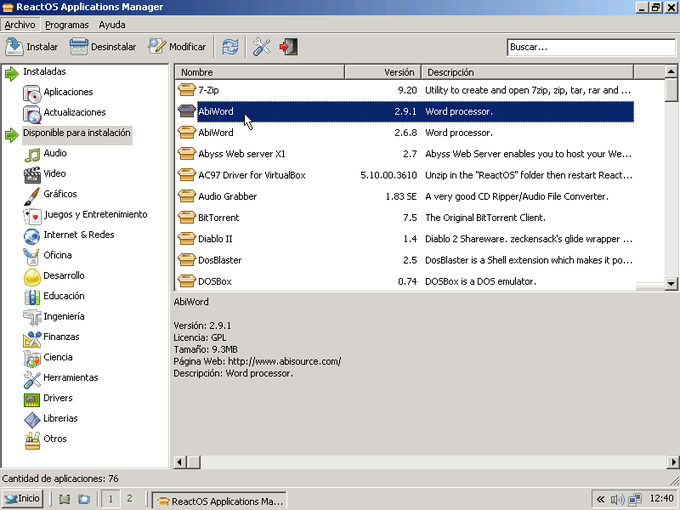Viewport: 680px width, 510px height.
Task: Open the Librerias category
Action: (x=61, y=418)
